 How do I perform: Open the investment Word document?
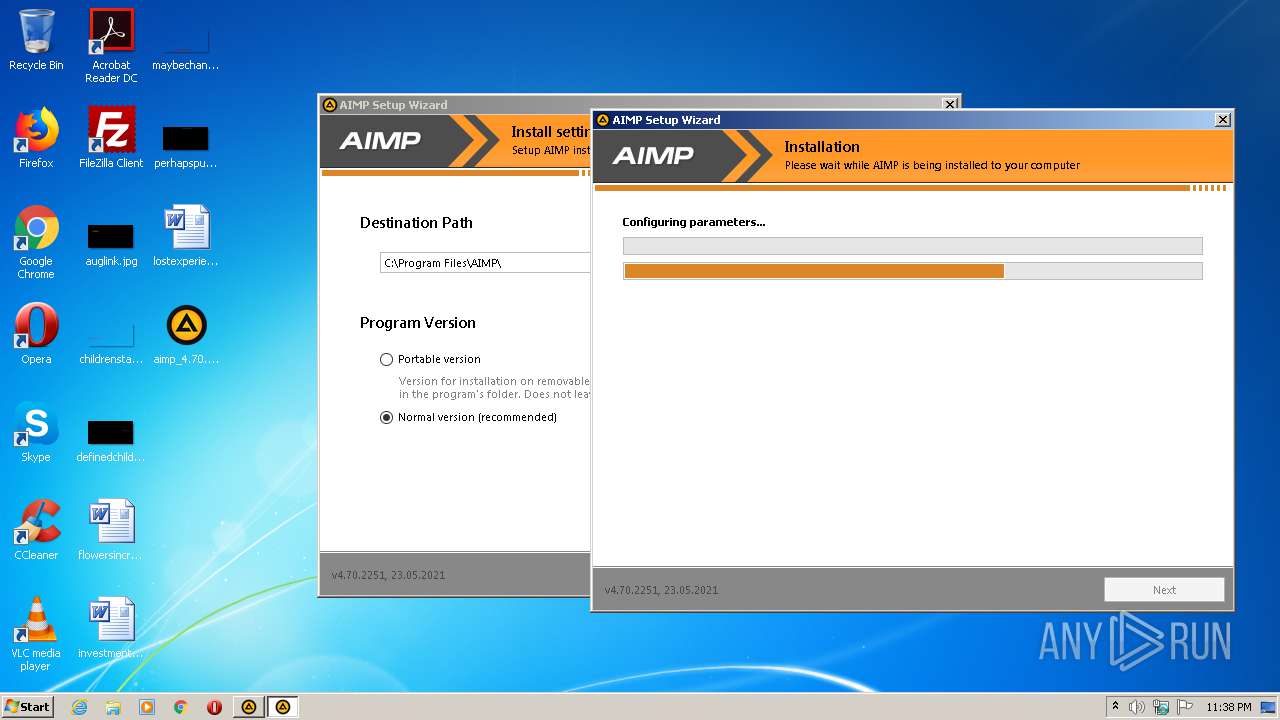111,628
